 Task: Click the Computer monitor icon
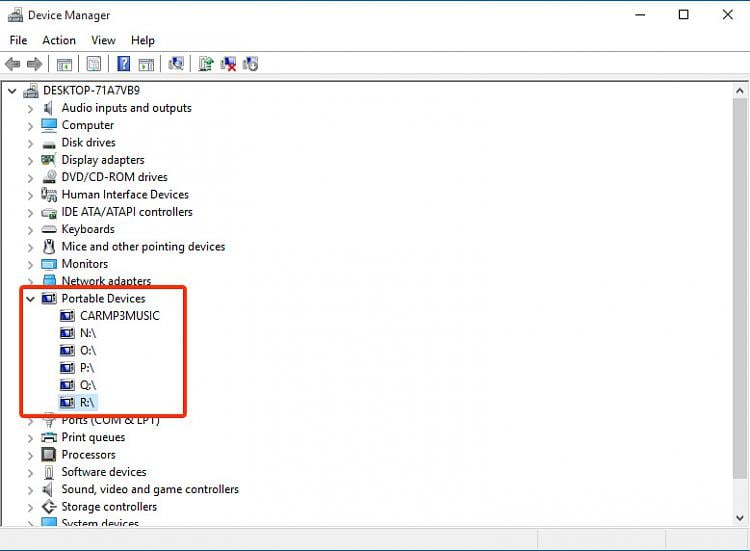click(x=49, y=125)
